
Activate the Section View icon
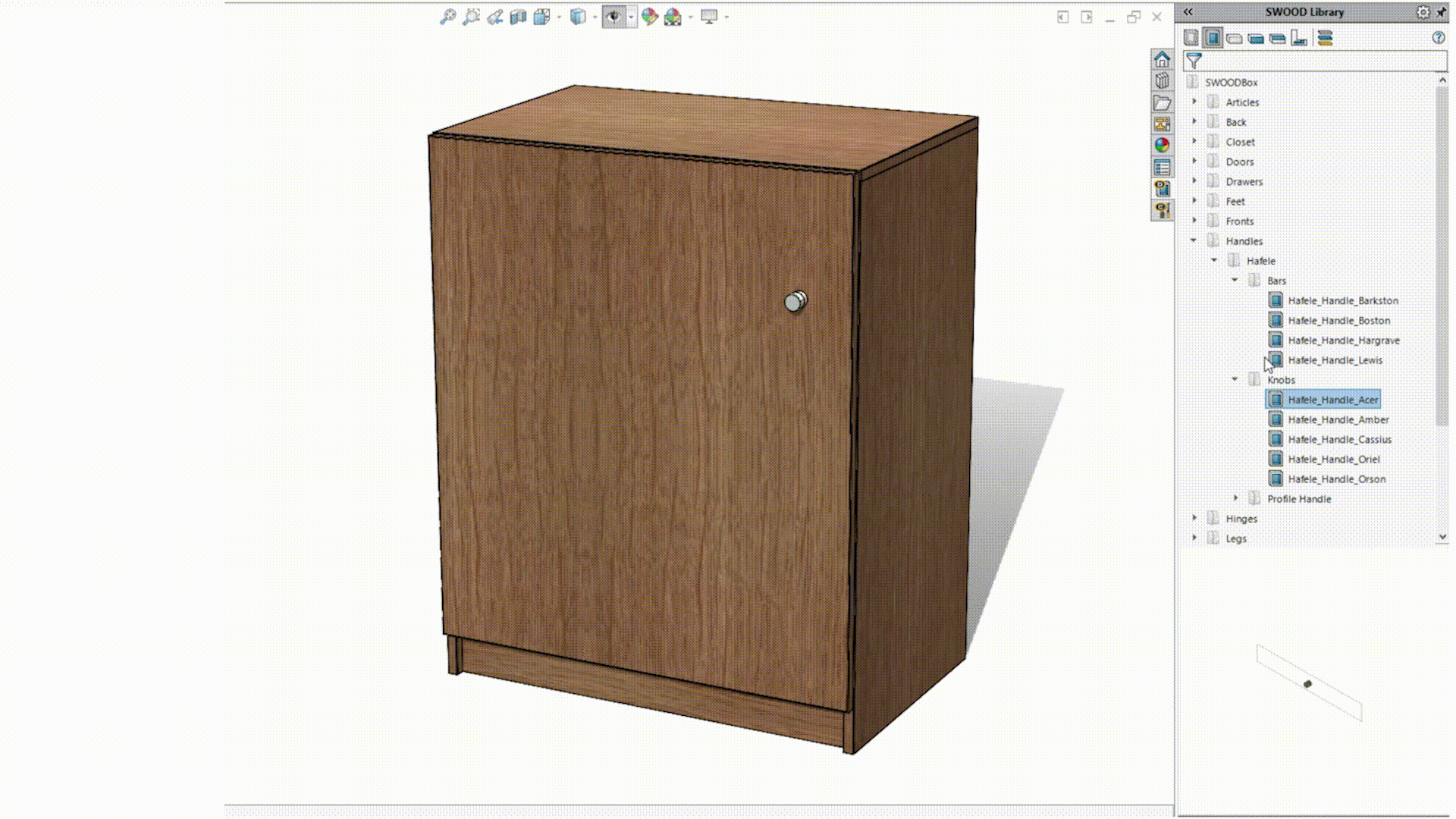[x=518, y=17]
